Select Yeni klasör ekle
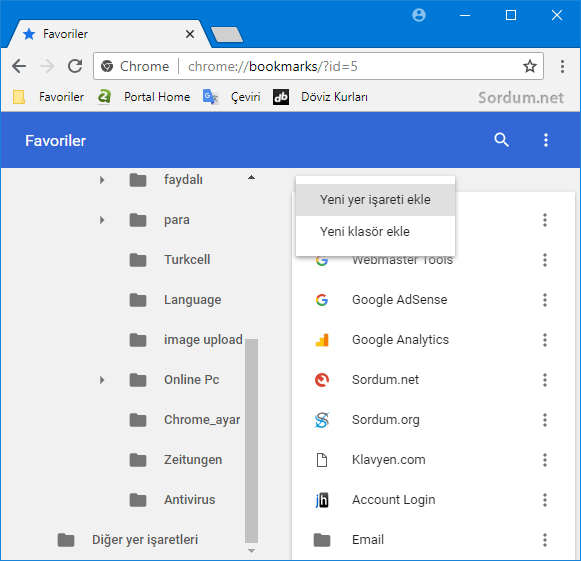 tap(375, 232)
